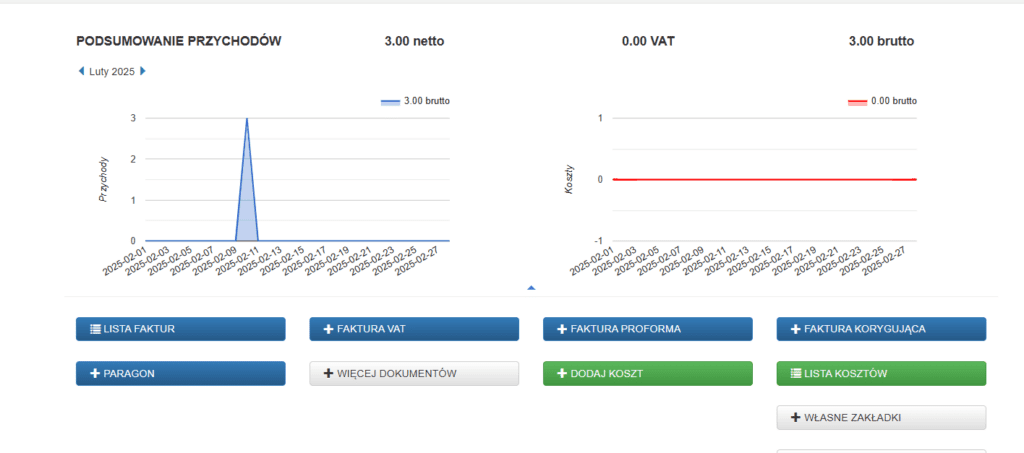Click the list icon on Lista Faktur
The height and width of the screenshot is (453, 1024).
point(95,329)
